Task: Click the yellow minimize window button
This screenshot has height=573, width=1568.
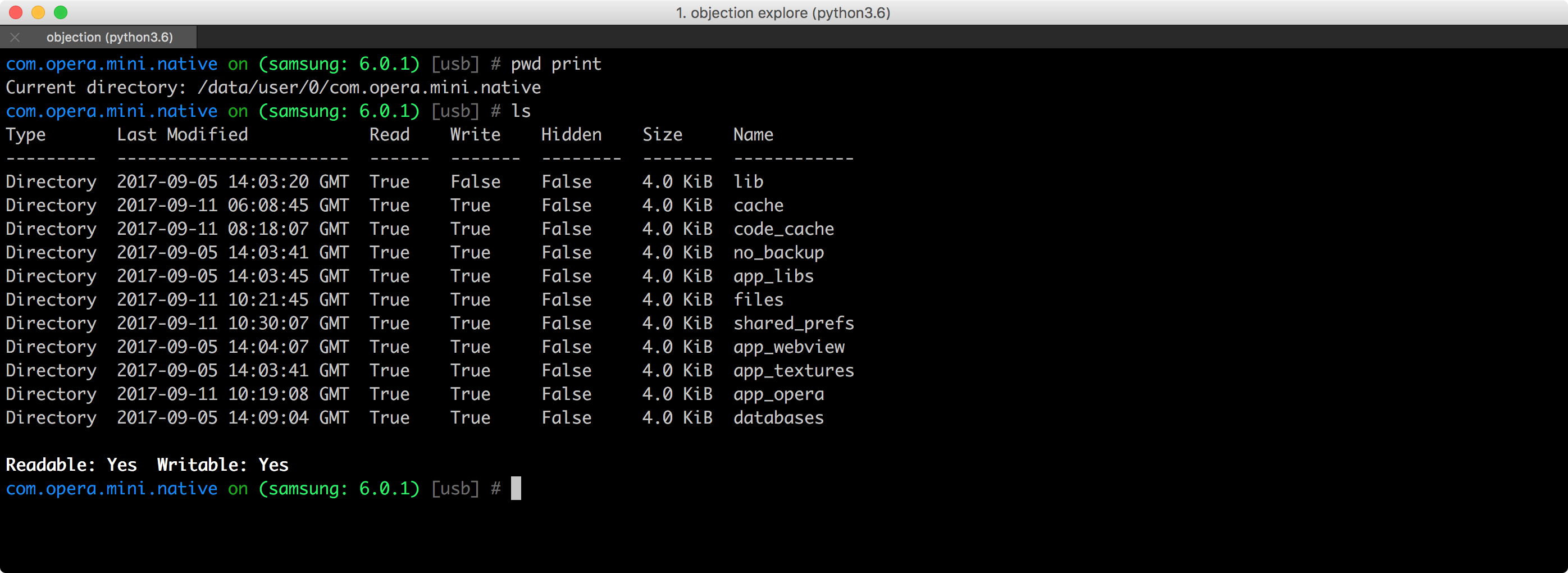Action: [x=38, y=12]
